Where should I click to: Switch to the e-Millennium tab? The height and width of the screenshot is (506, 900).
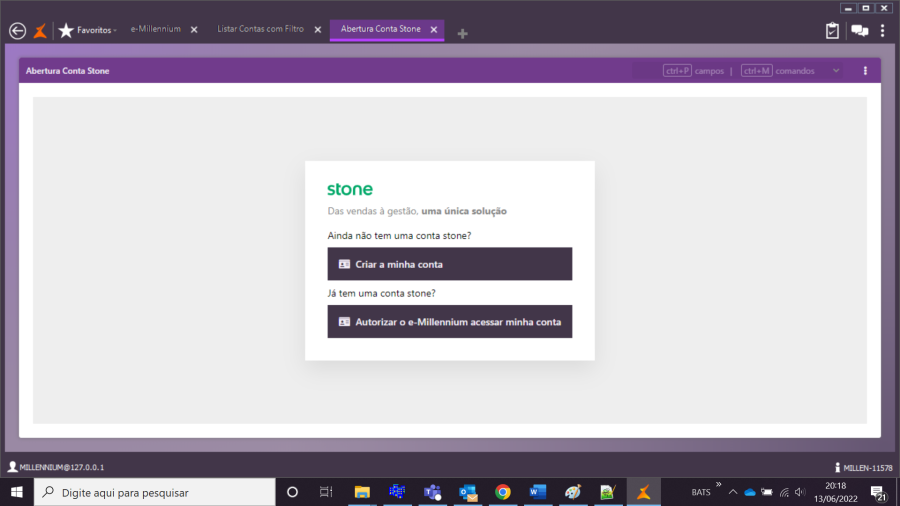click(x=156, y=29)
